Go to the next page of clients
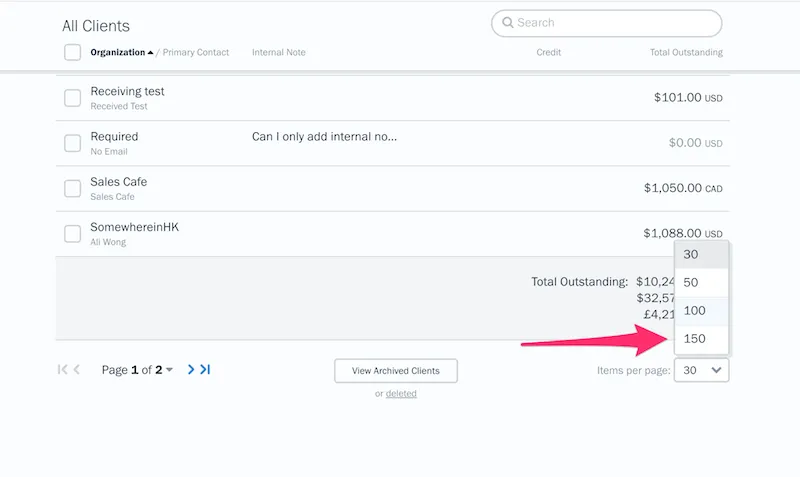 [191, 370]
